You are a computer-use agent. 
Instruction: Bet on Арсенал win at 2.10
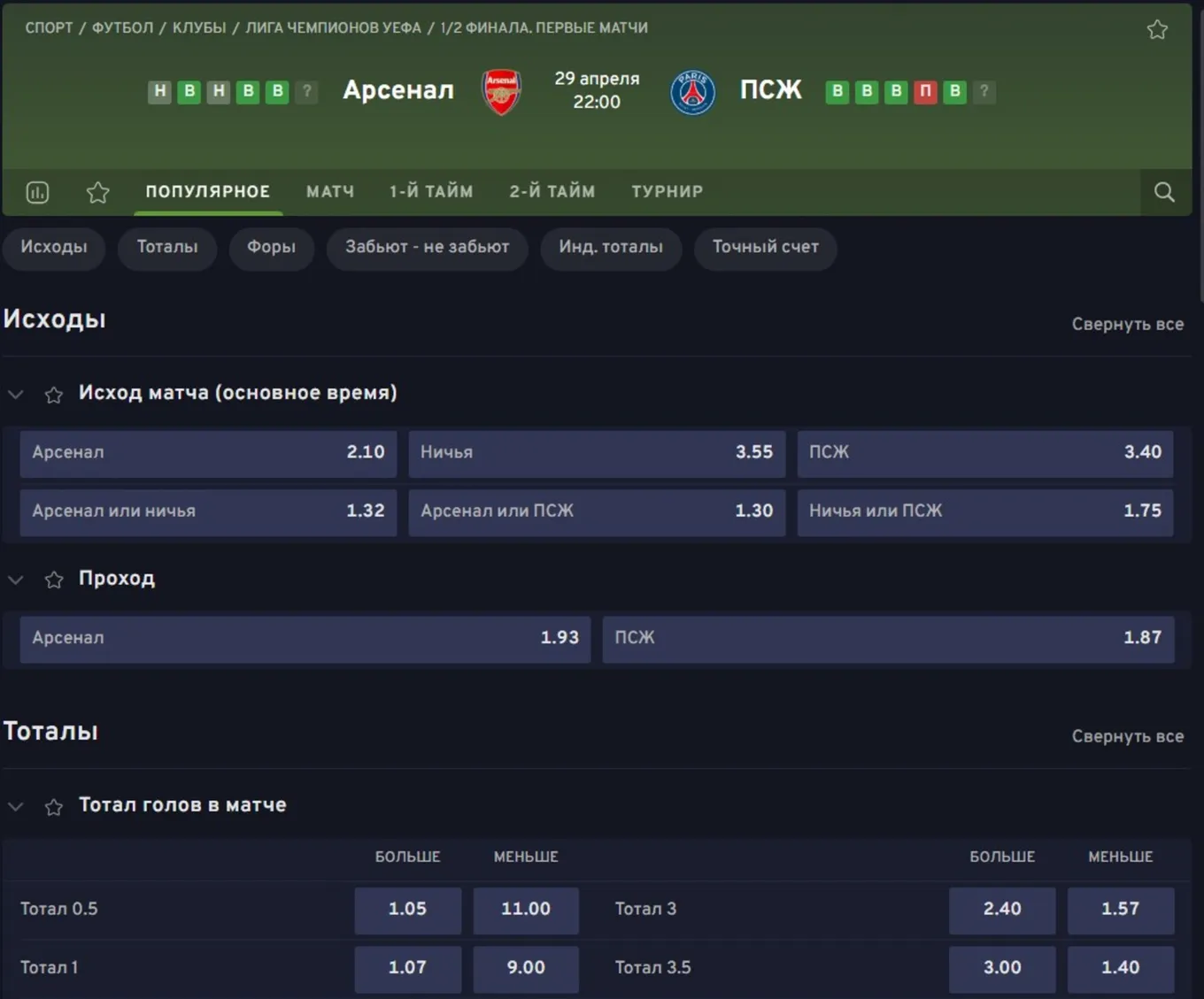click(208, 453)
